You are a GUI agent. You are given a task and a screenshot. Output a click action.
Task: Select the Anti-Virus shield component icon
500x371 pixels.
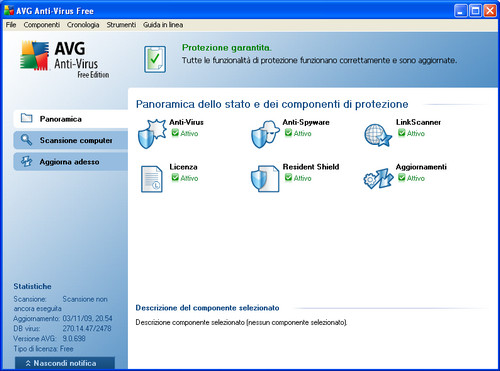(x=152, y=134)
